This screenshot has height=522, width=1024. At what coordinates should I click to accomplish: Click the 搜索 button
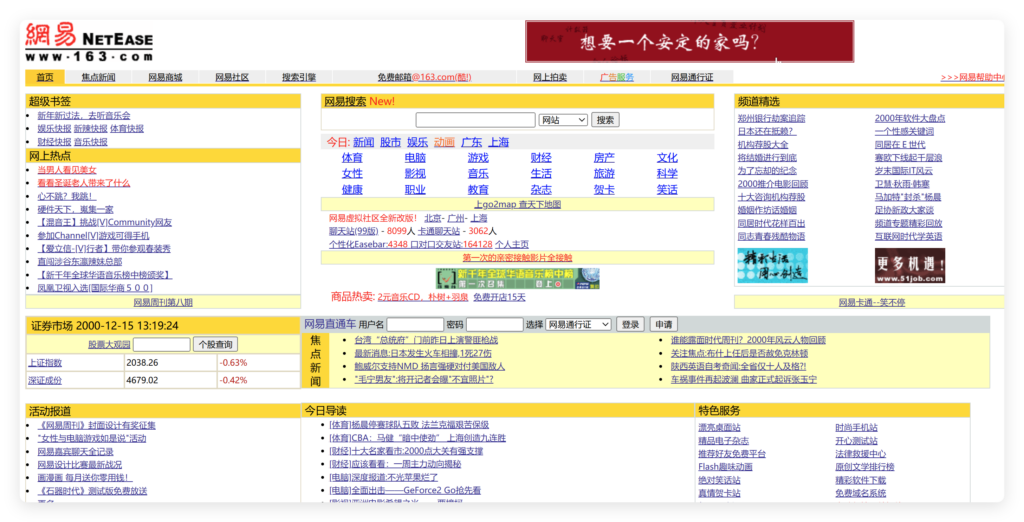click(605, 120)
